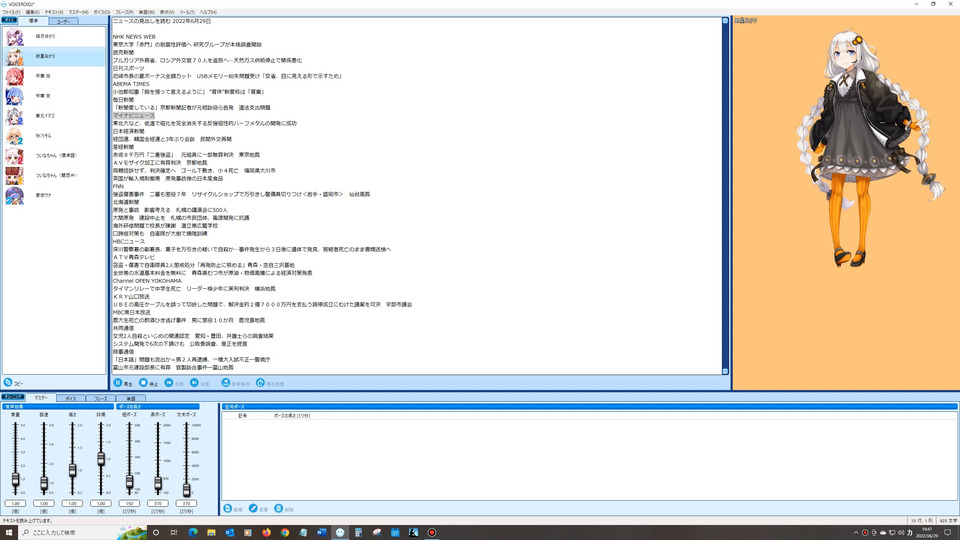
Task: Switch to the ユーザー voice list tab
Action: click(x=63, y=21)
